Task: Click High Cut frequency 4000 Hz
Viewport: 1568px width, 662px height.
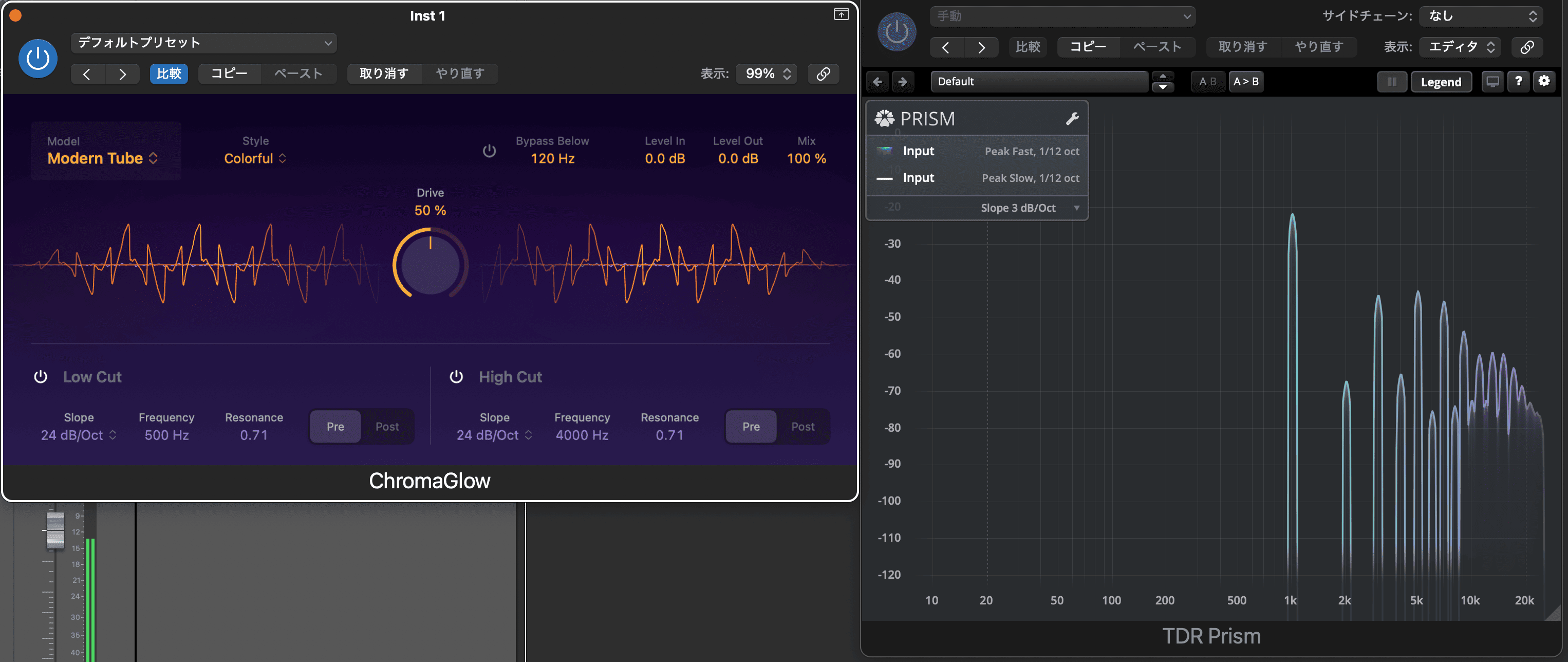Action: click(582, 435)
